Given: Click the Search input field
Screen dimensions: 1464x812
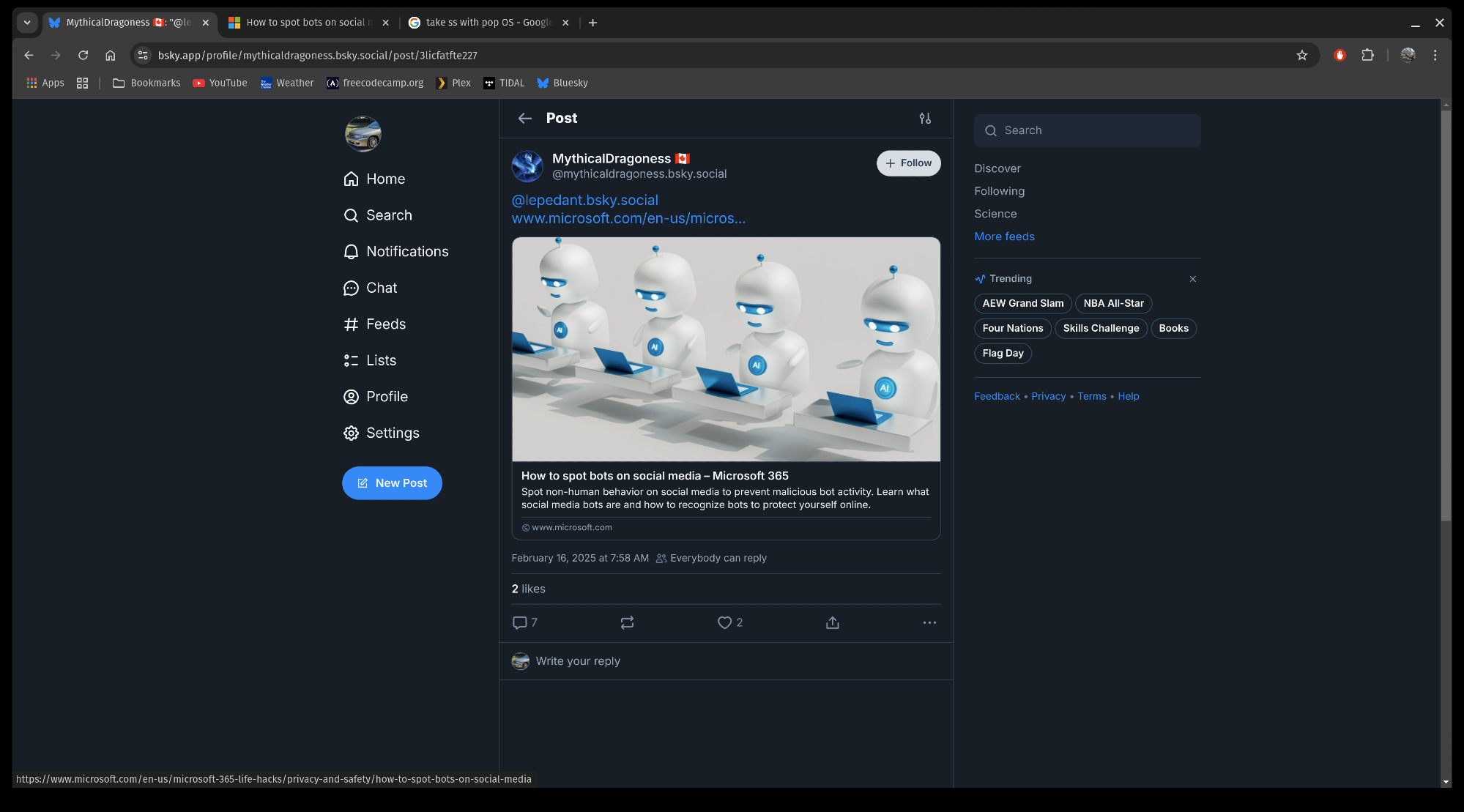Looking at the screenshot, I should 1087,130.
